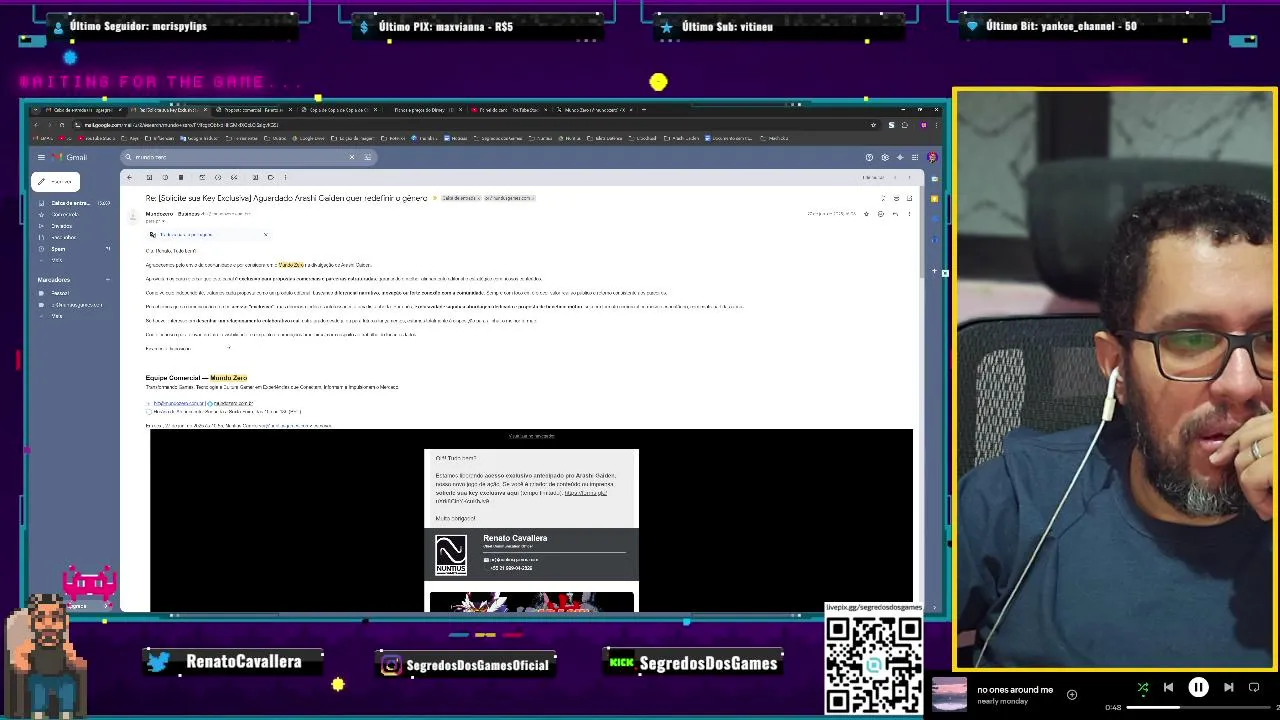The height and width of the screenshot is (720, 1280).
Task: Toggle Spotify shuffle
Action: coord(1143,687)
